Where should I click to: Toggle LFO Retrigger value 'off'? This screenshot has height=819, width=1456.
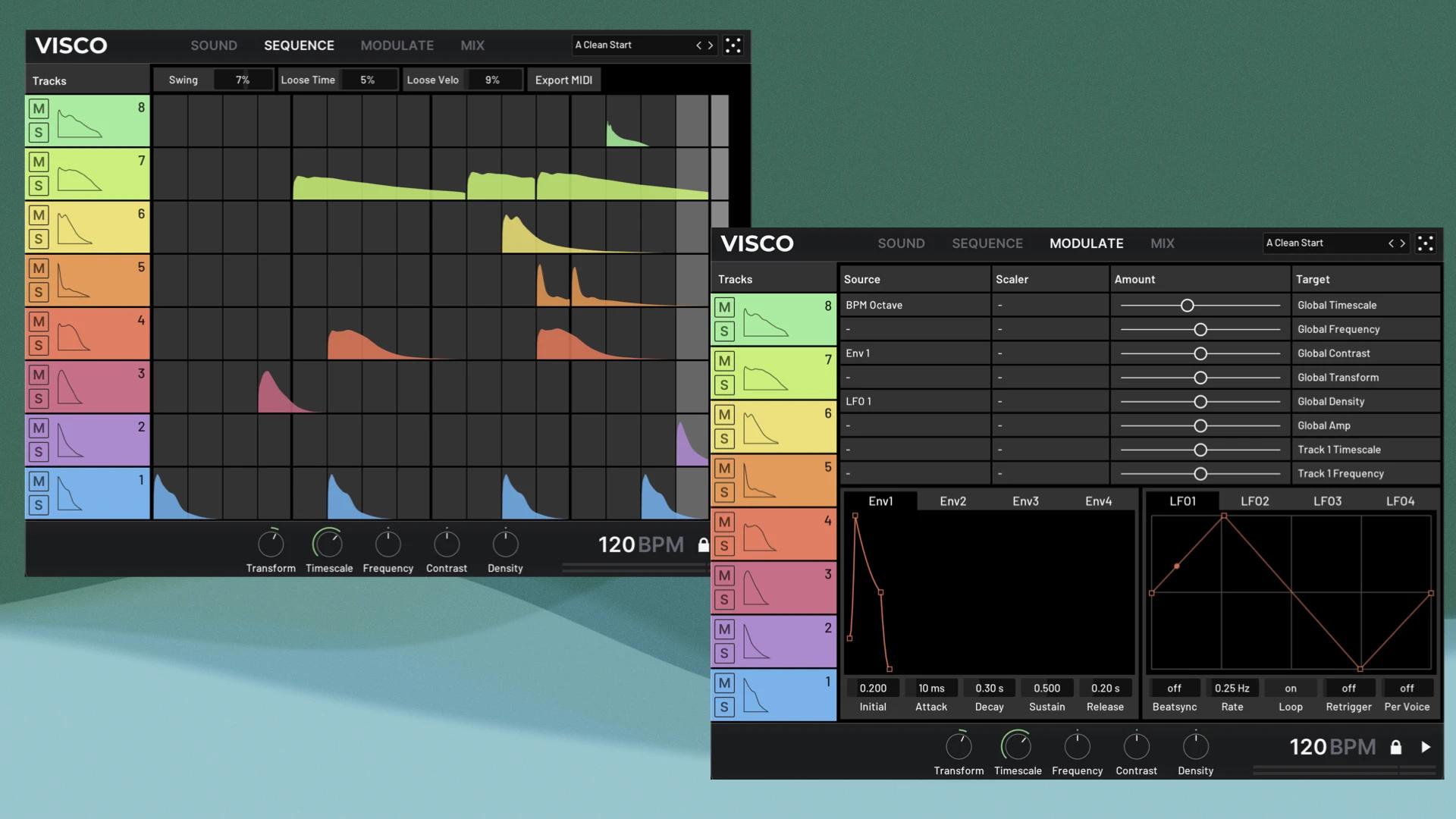click(x=1348, y=689)
